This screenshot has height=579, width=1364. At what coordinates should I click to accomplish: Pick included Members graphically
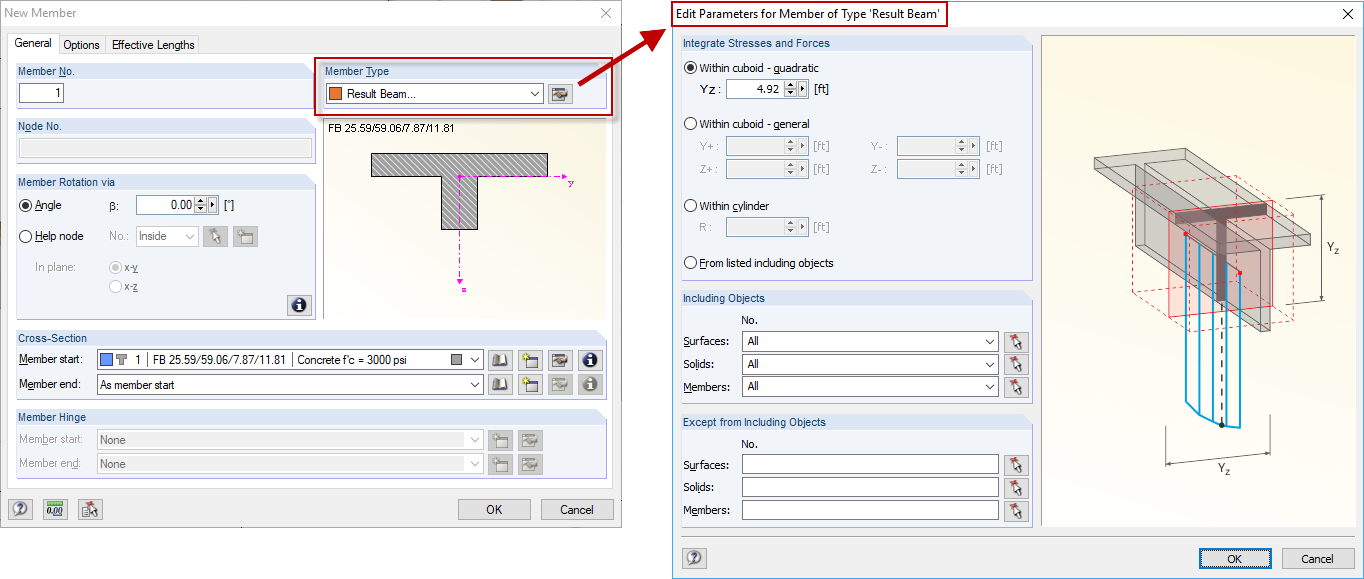1017,387
